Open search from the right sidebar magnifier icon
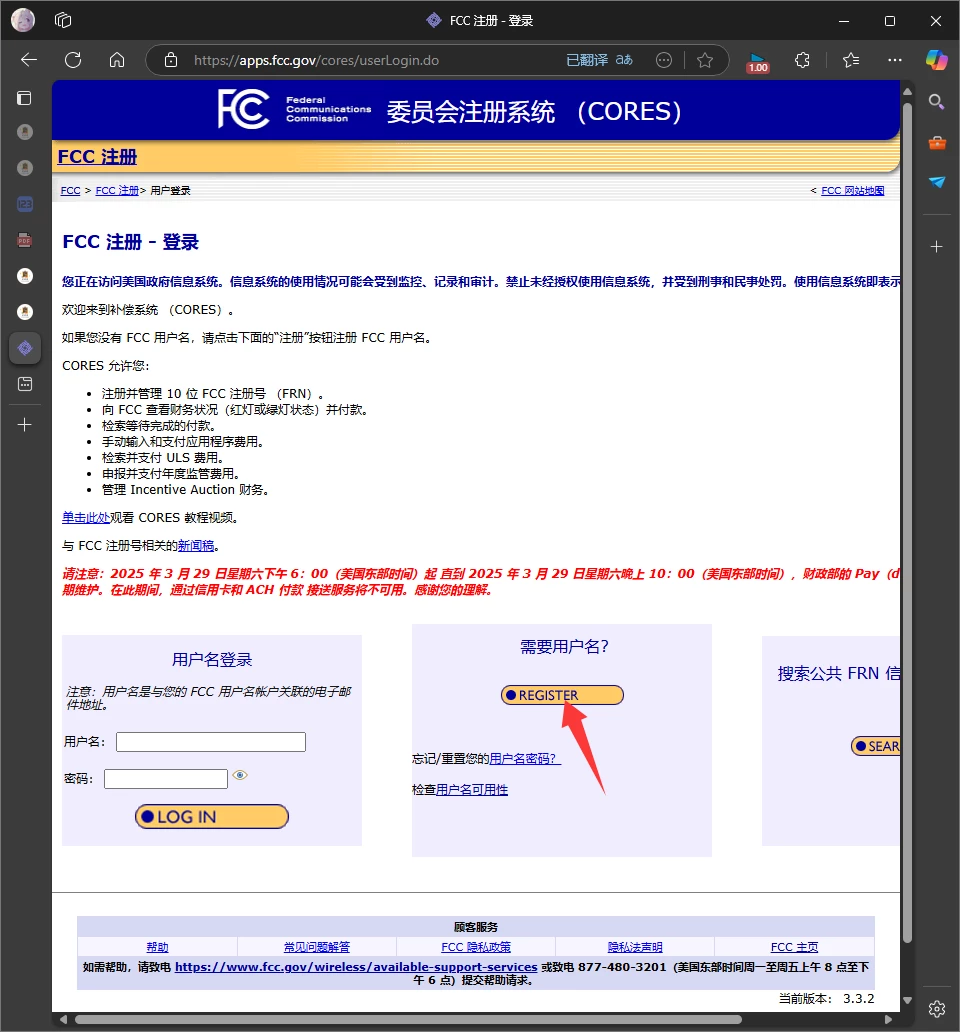 (936, 102)
